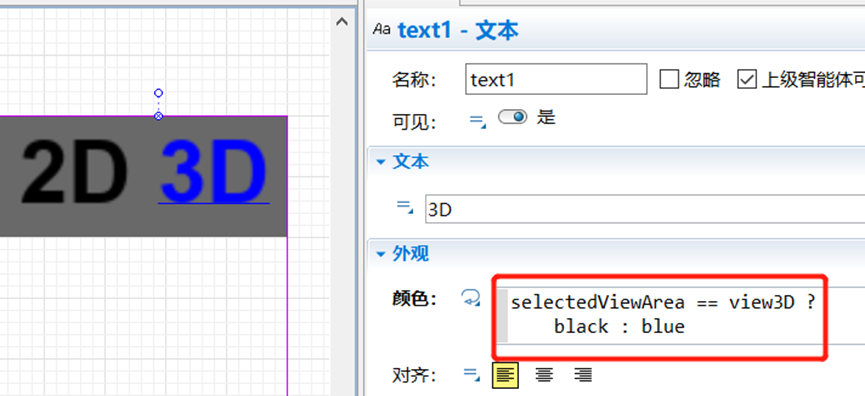Select left text alignment
Image resolution: width=865 pixels, height=396 pixels.
pos(505,376)
